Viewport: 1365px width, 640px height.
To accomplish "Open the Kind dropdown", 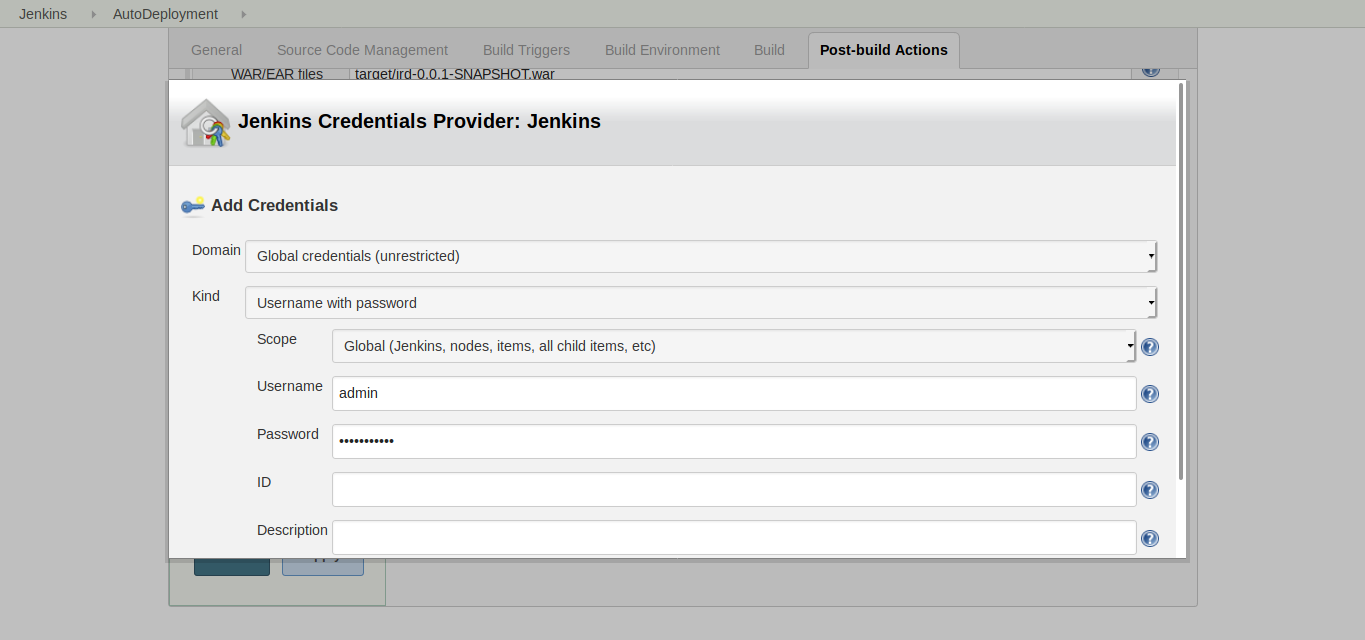I will tap(701, 302).
